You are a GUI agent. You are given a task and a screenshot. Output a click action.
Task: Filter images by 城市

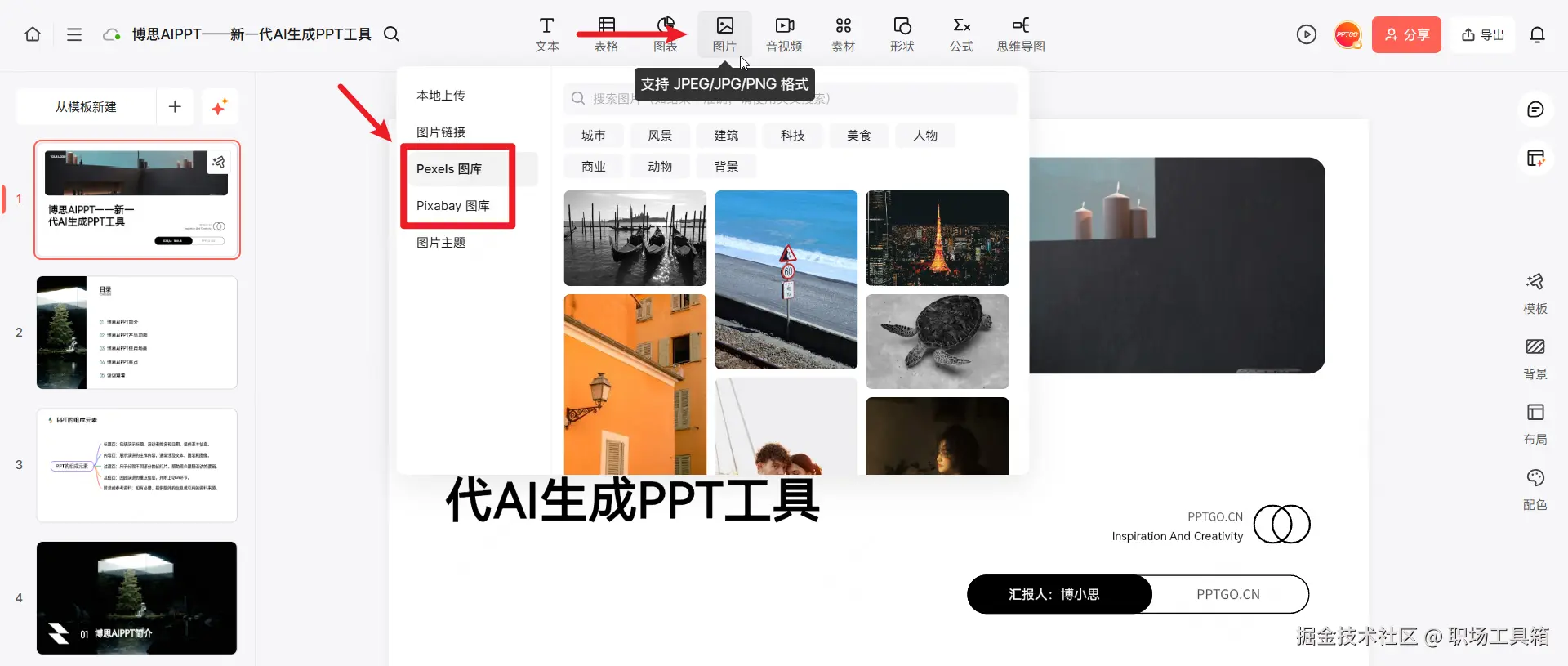tap(594, 136)
